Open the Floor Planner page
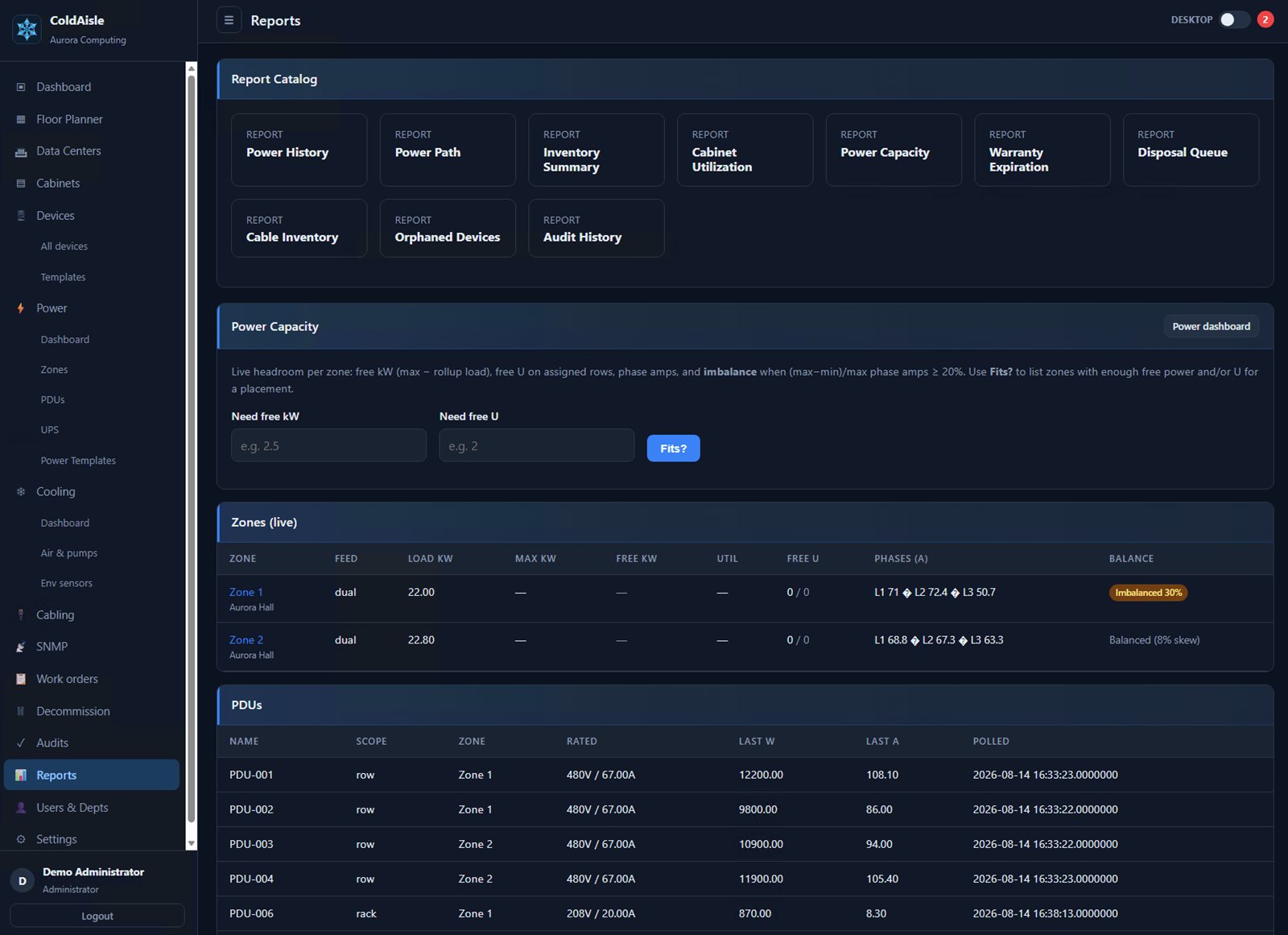The image size is (1288, 935). 69,119
